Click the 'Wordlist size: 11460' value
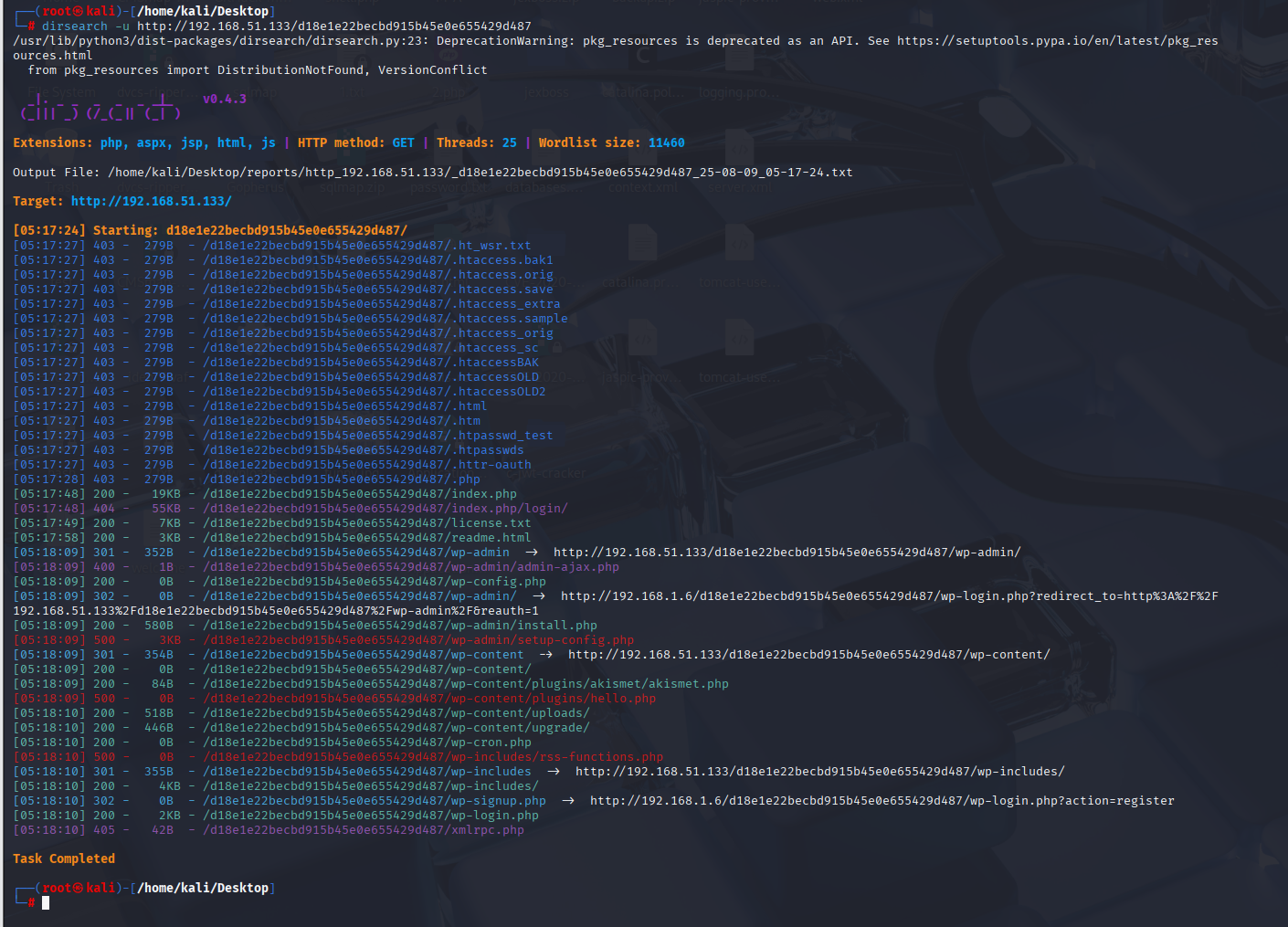 click(612, 142)
